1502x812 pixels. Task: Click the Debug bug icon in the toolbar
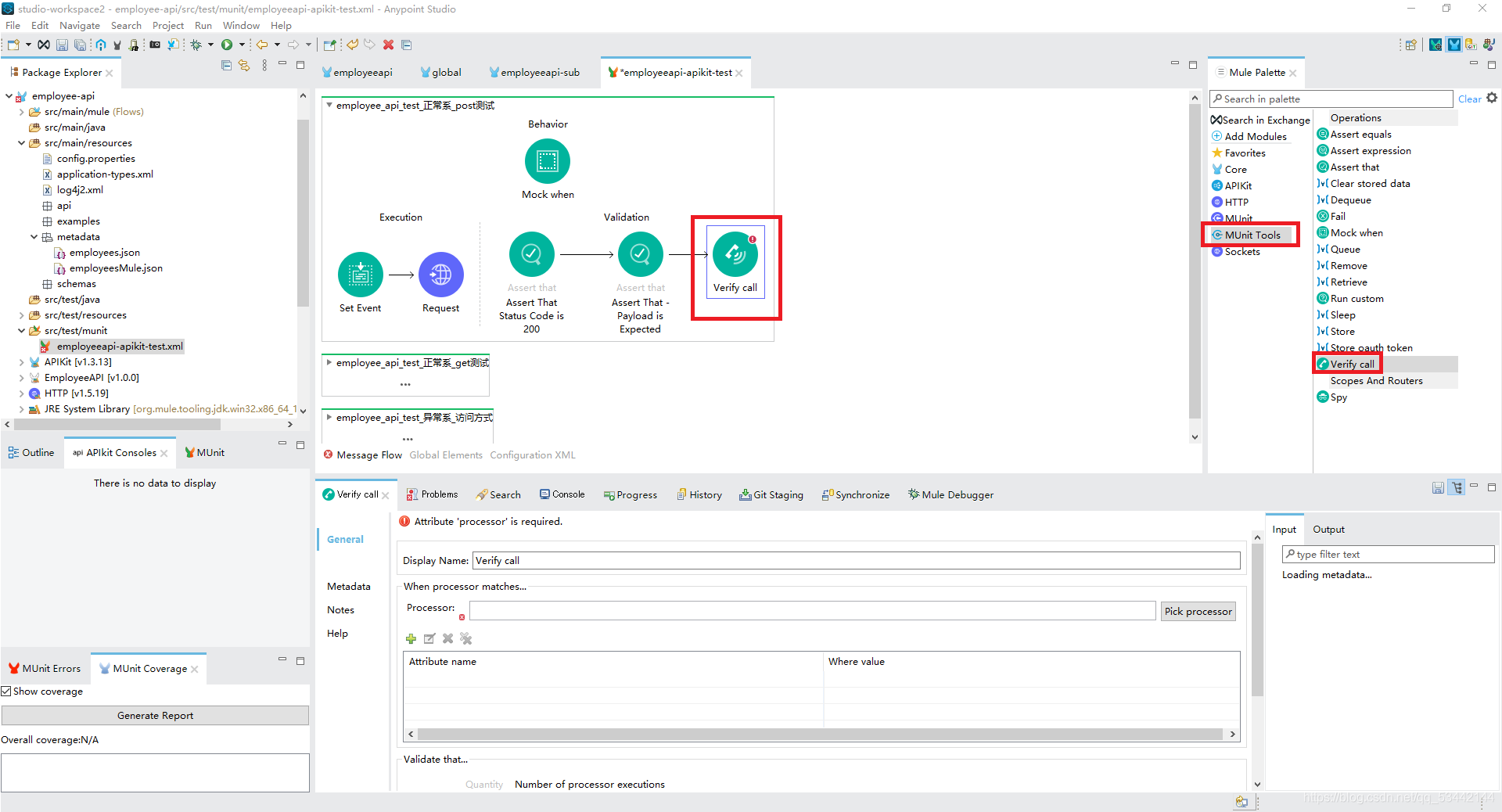tap(196, 45)
